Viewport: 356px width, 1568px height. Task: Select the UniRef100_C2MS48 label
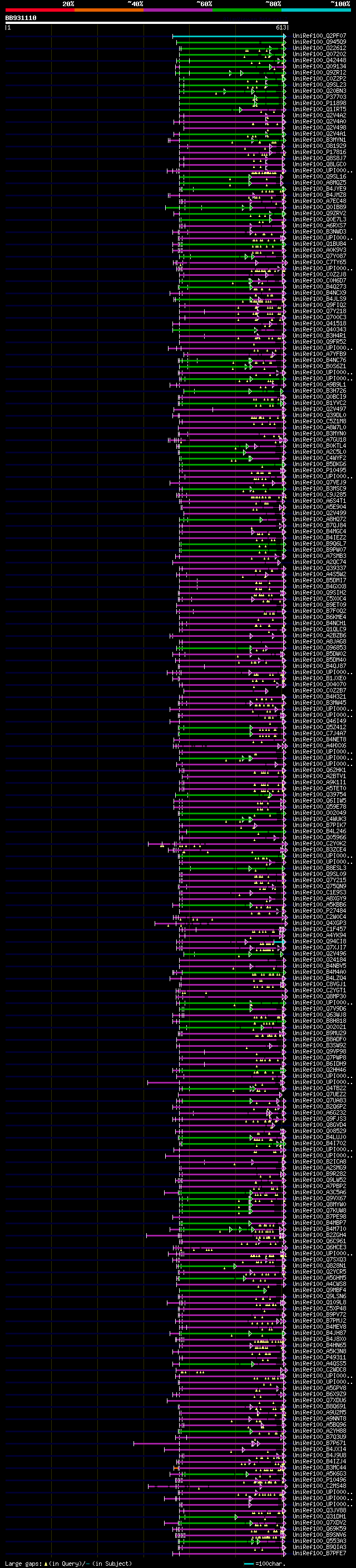[319, 1486]
